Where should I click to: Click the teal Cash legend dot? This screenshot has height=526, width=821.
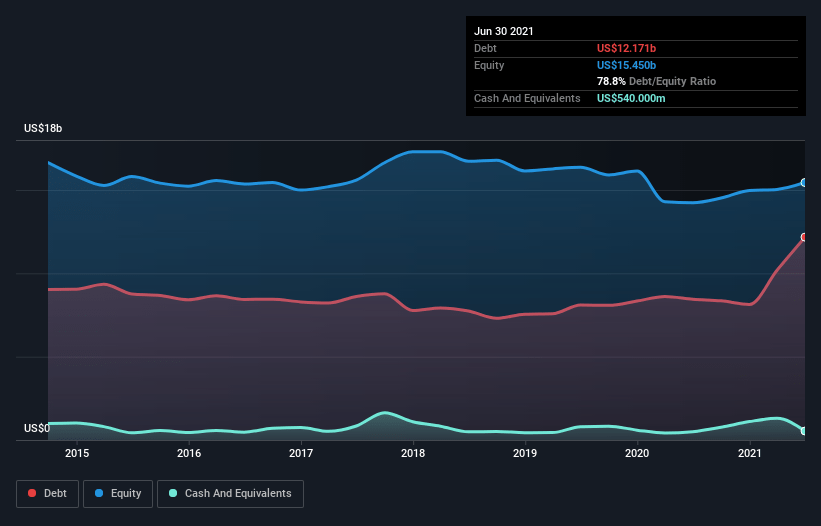174,493
